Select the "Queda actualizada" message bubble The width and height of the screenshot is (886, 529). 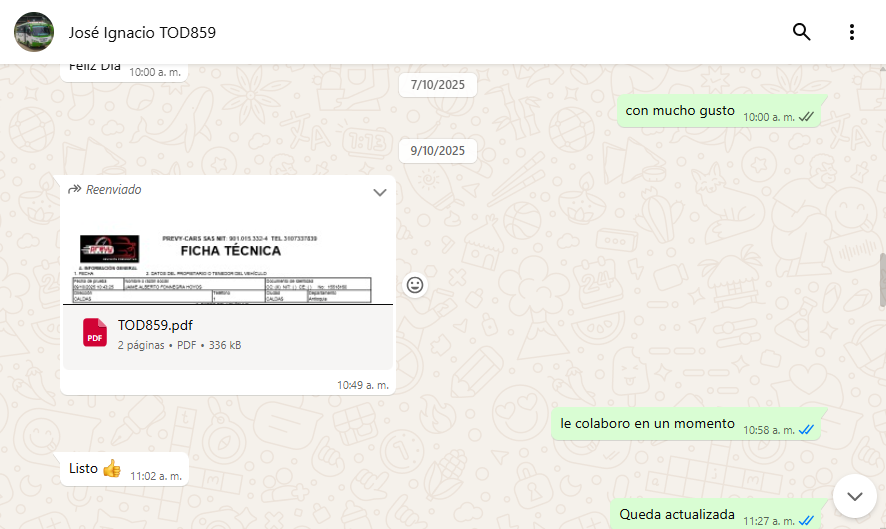[715, 514]
